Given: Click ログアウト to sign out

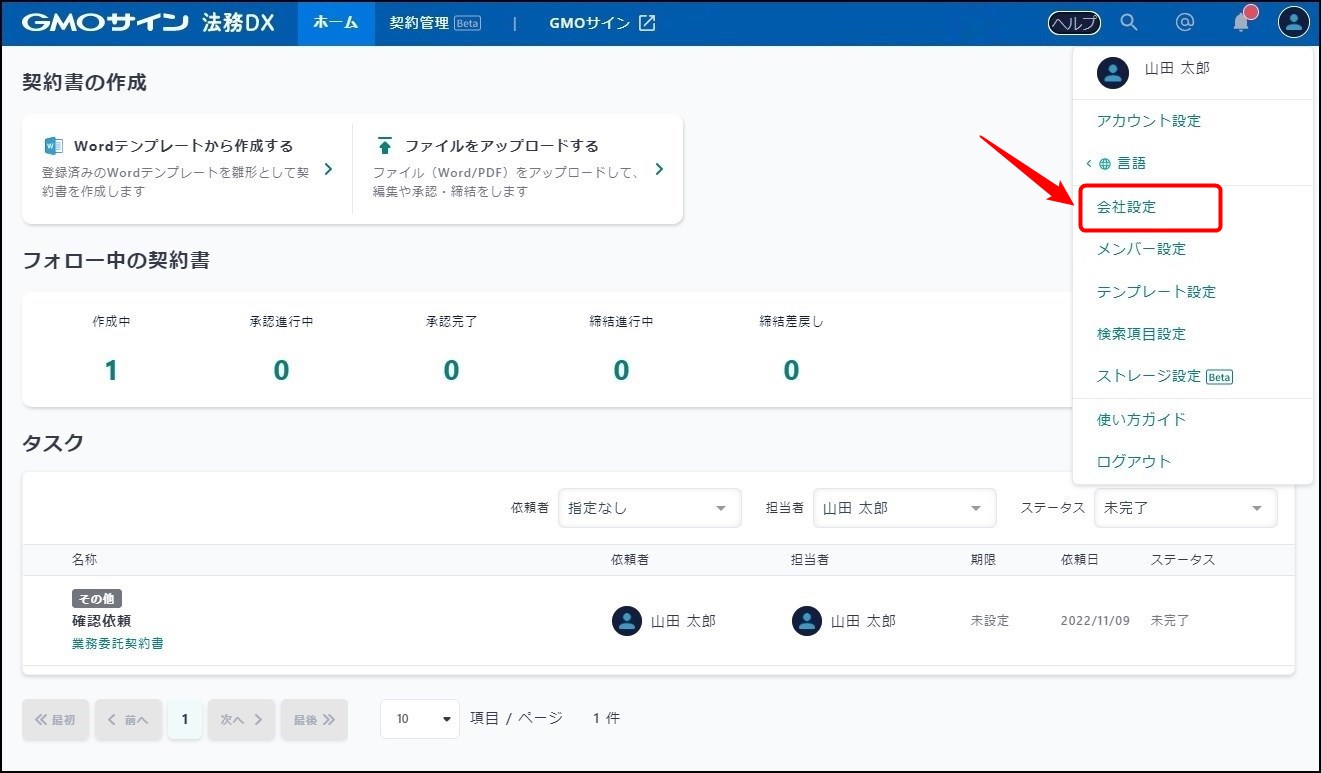Looking at the screenshot, I should (1133, 461).
